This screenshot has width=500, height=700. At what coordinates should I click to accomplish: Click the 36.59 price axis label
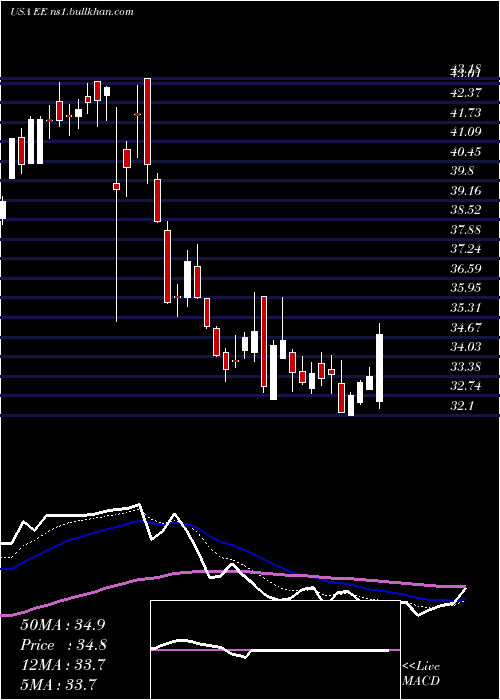466,268
